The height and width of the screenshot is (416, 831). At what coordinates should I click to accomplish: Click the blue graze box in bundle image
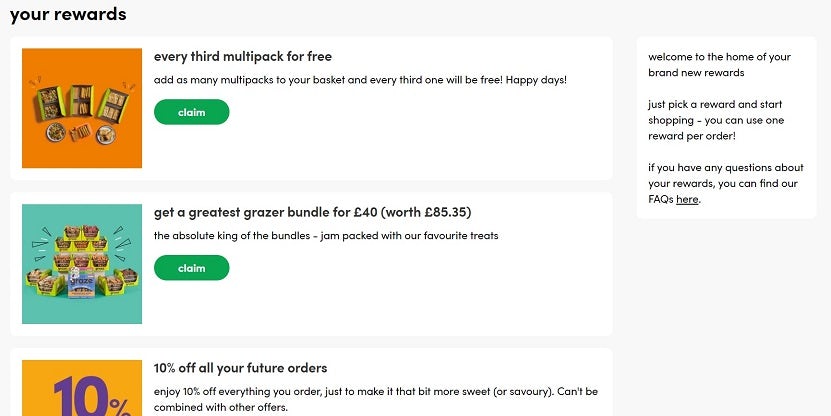pos(81,283)
